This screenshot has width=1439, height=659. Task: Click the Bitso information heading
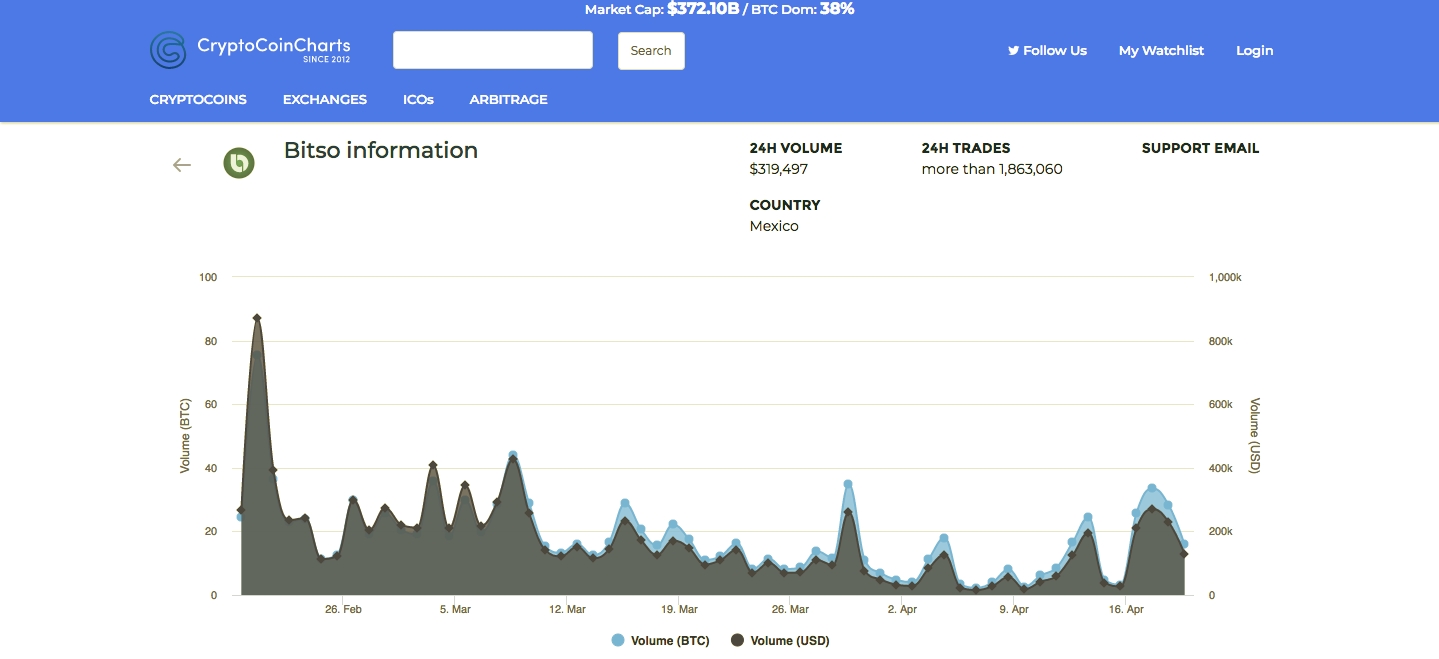tap(381, 150)
